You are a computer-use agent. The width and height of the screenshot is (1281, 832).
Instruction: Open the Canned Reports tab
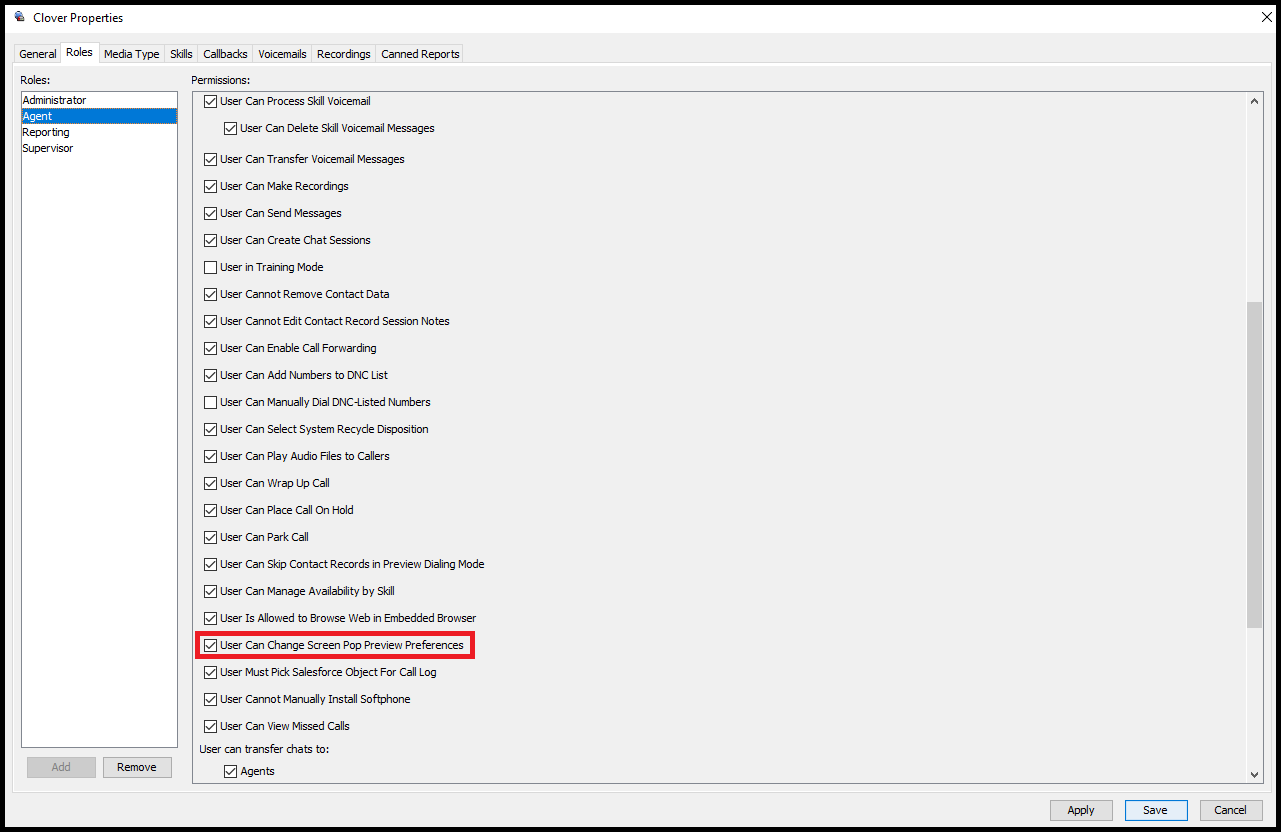coord(419,54)
